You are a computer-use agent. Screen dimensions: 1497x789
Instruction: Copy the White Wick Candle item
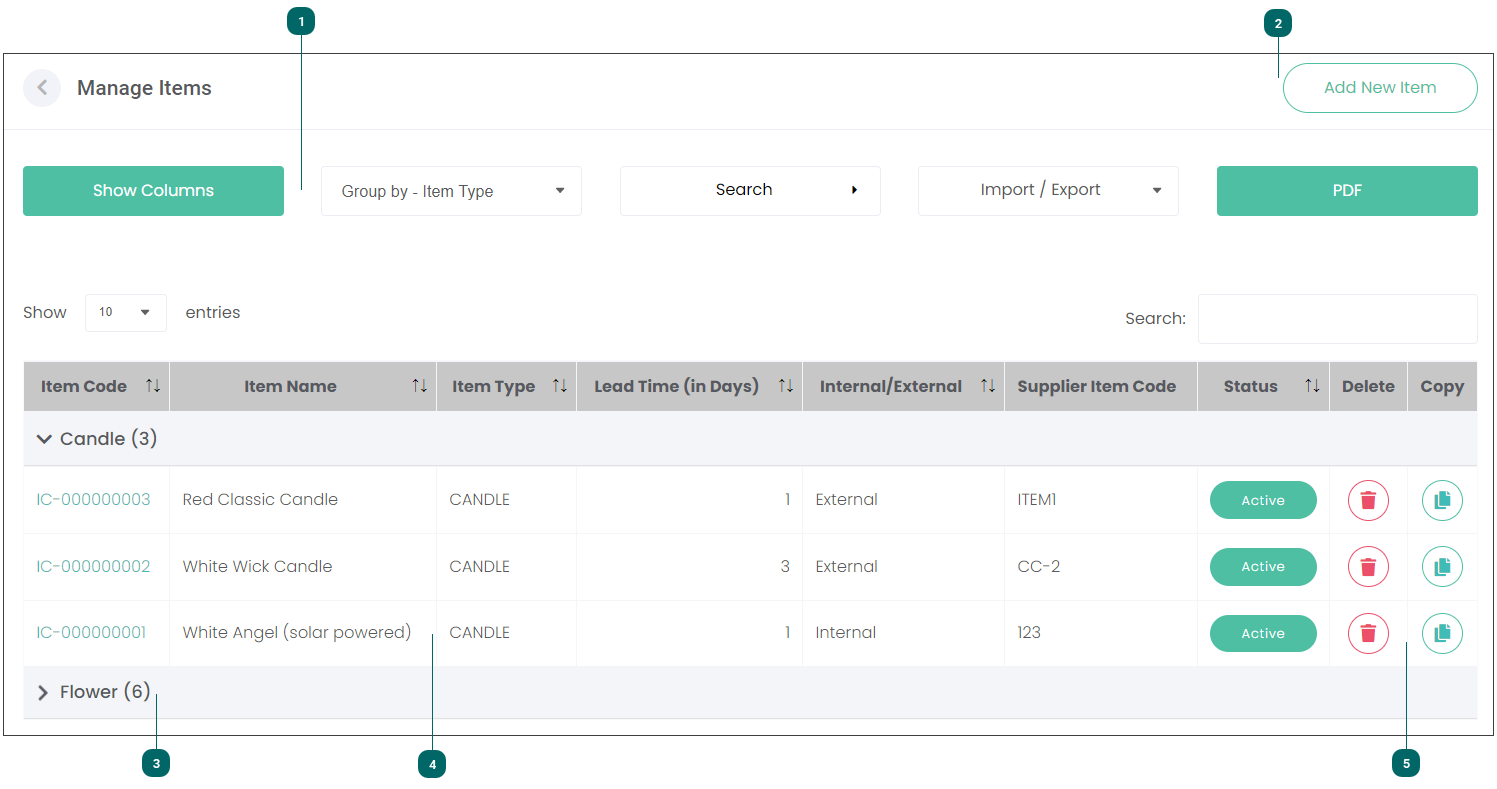[x=1442, y=567]
